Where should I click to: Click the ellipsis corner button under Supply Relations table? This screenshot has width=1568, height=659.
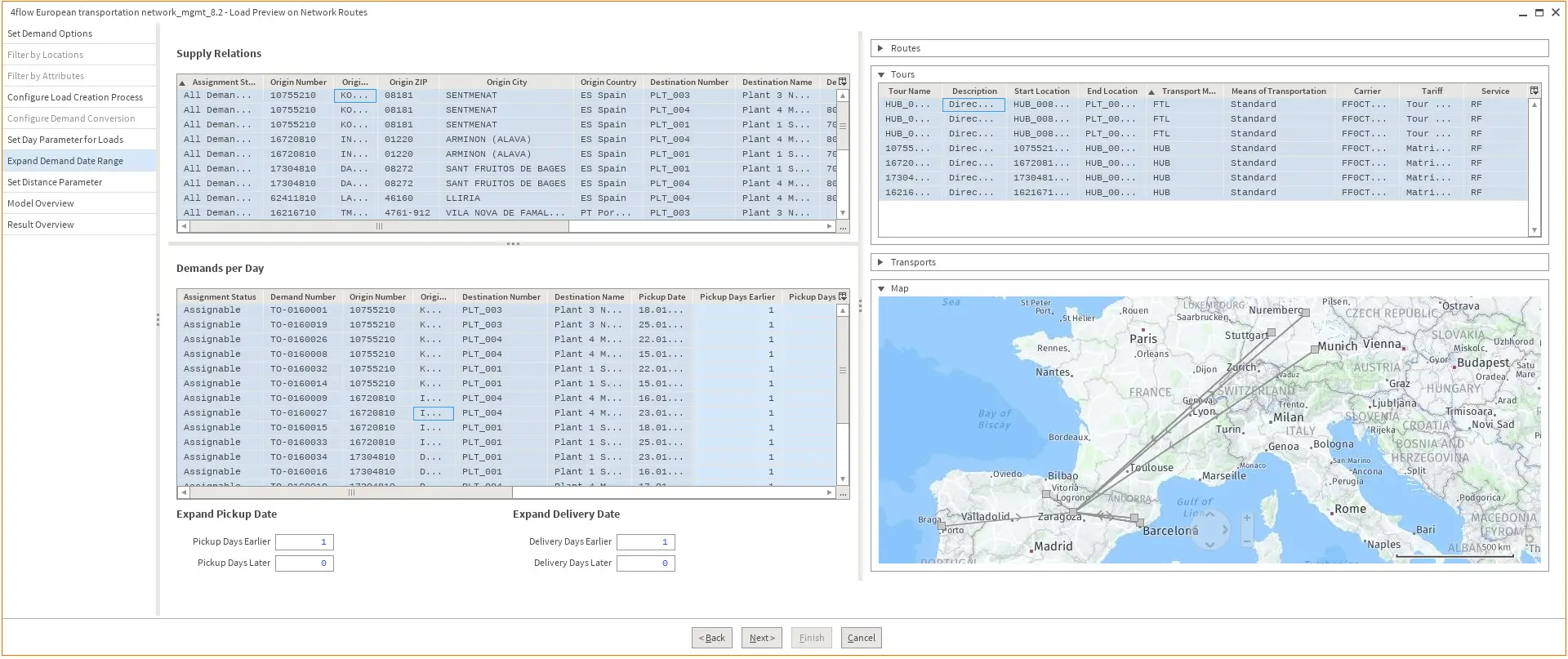pos(843,227)
